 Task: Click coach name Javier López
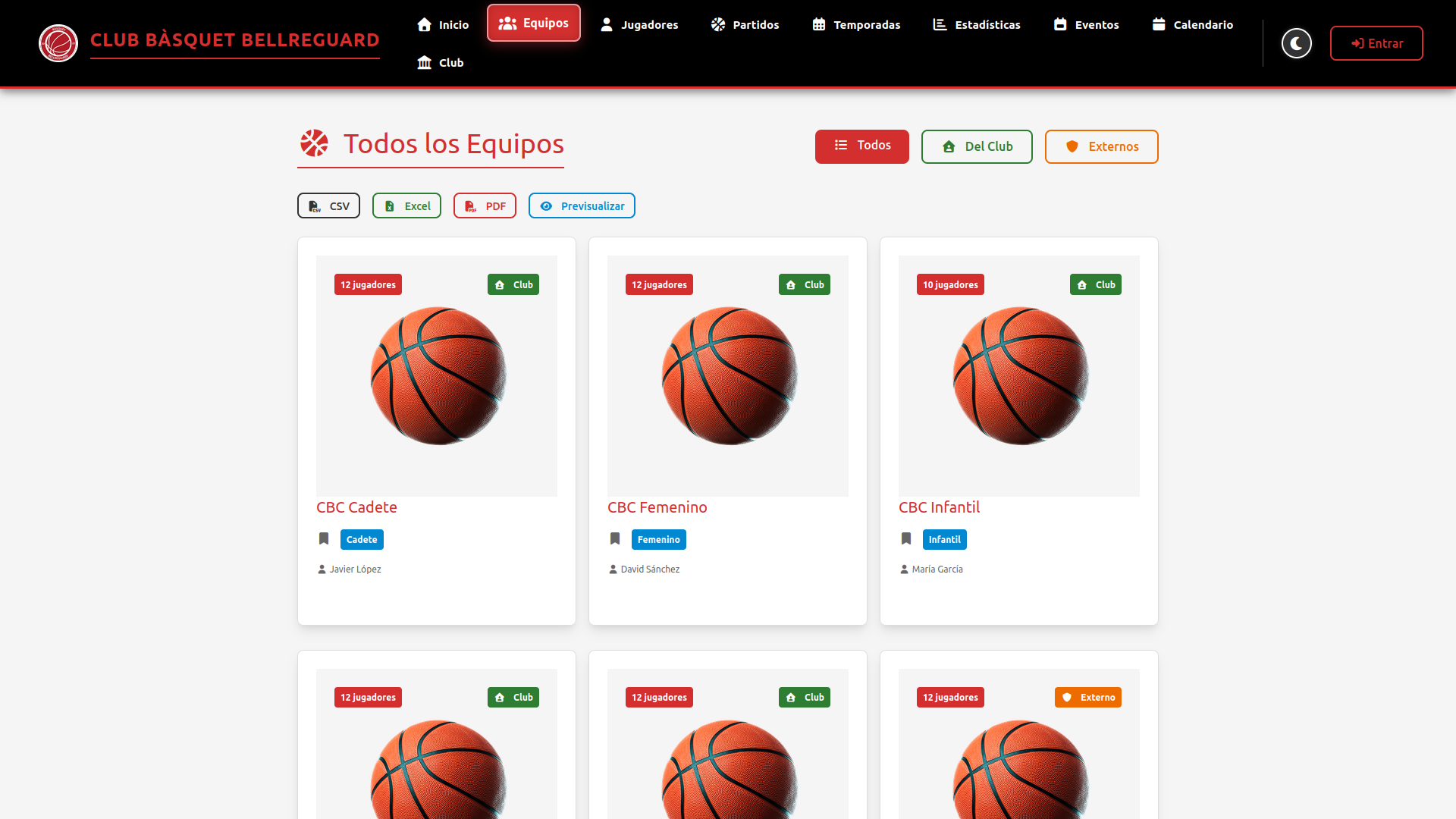[x=355, y=569]
